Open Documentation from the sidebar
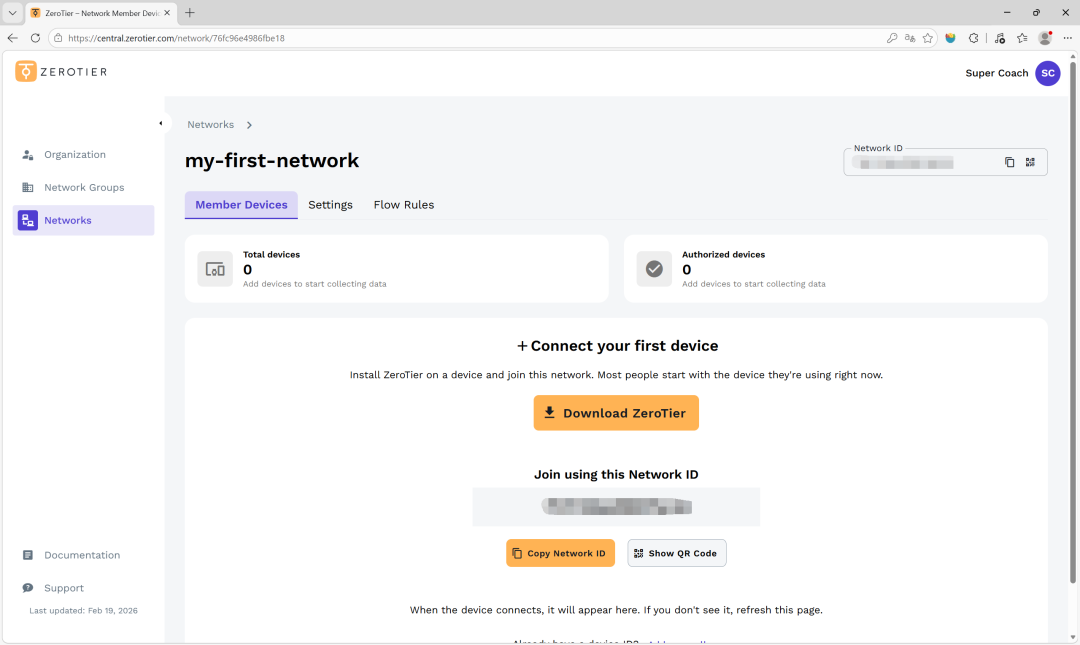Screen dimensions: 1080x645 pos(83,555)
